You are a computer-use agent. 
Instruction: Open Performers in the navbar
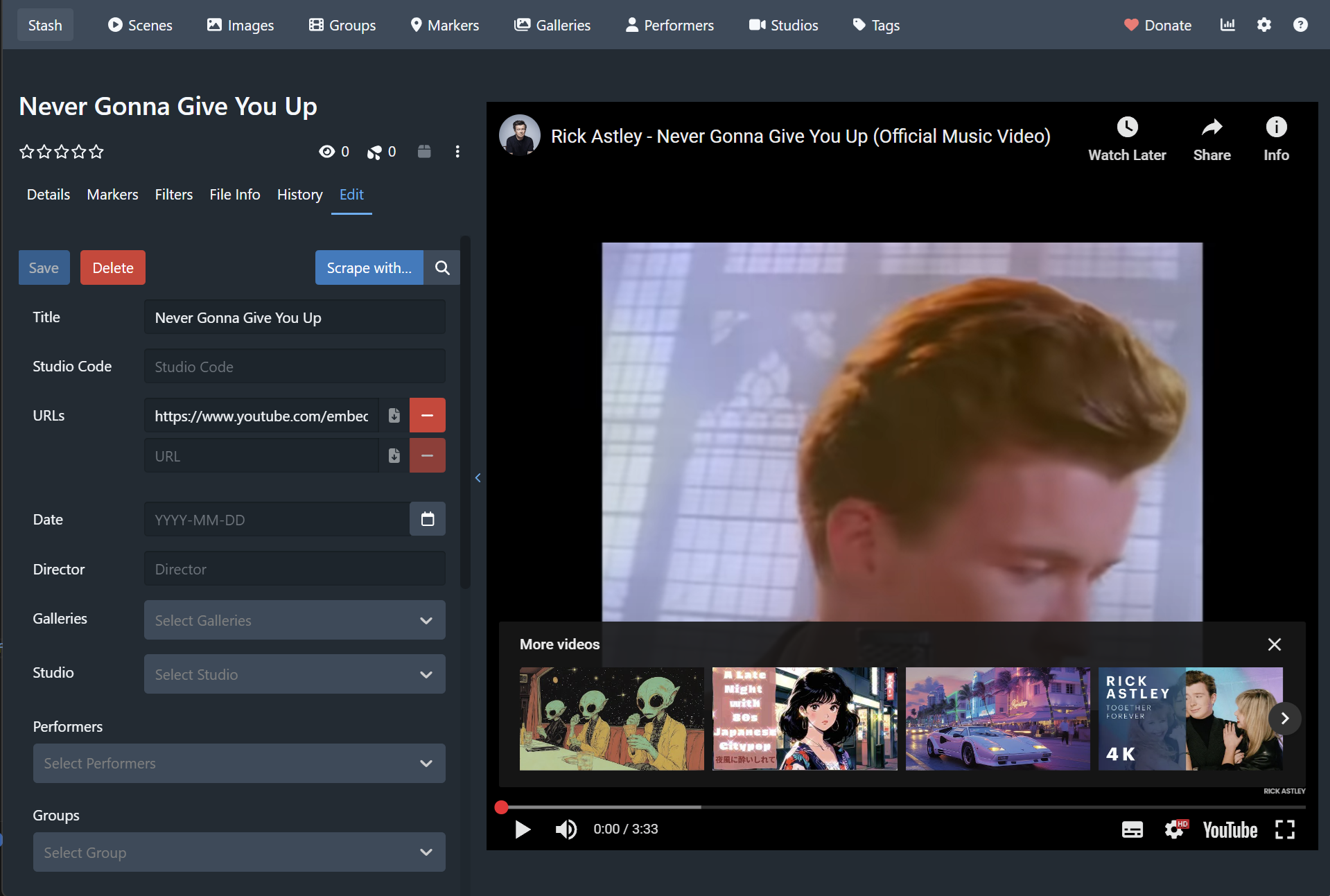tap(670, 25)
